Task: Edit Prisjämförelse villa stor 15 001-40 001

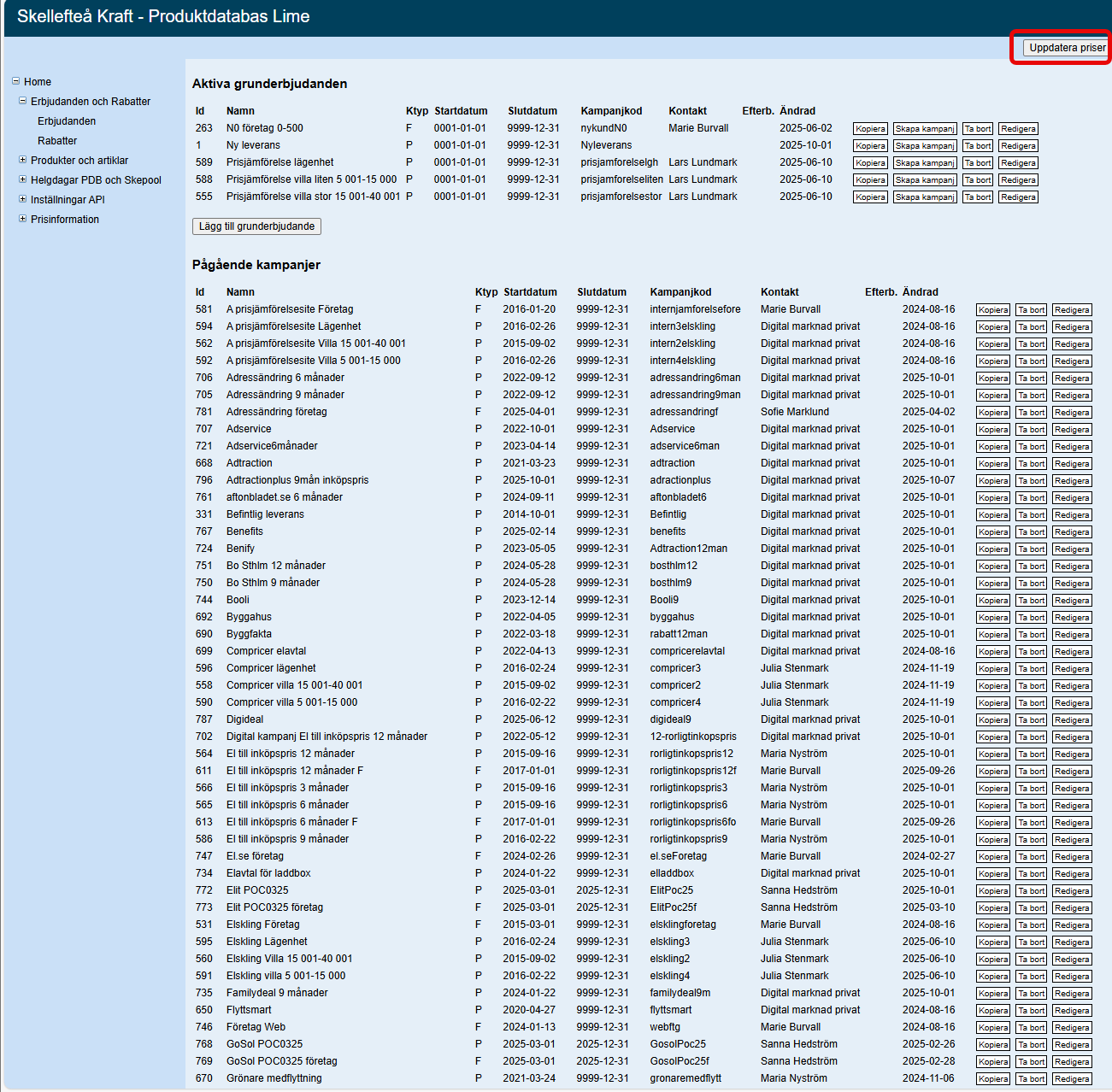Action: pos(1018,197)
